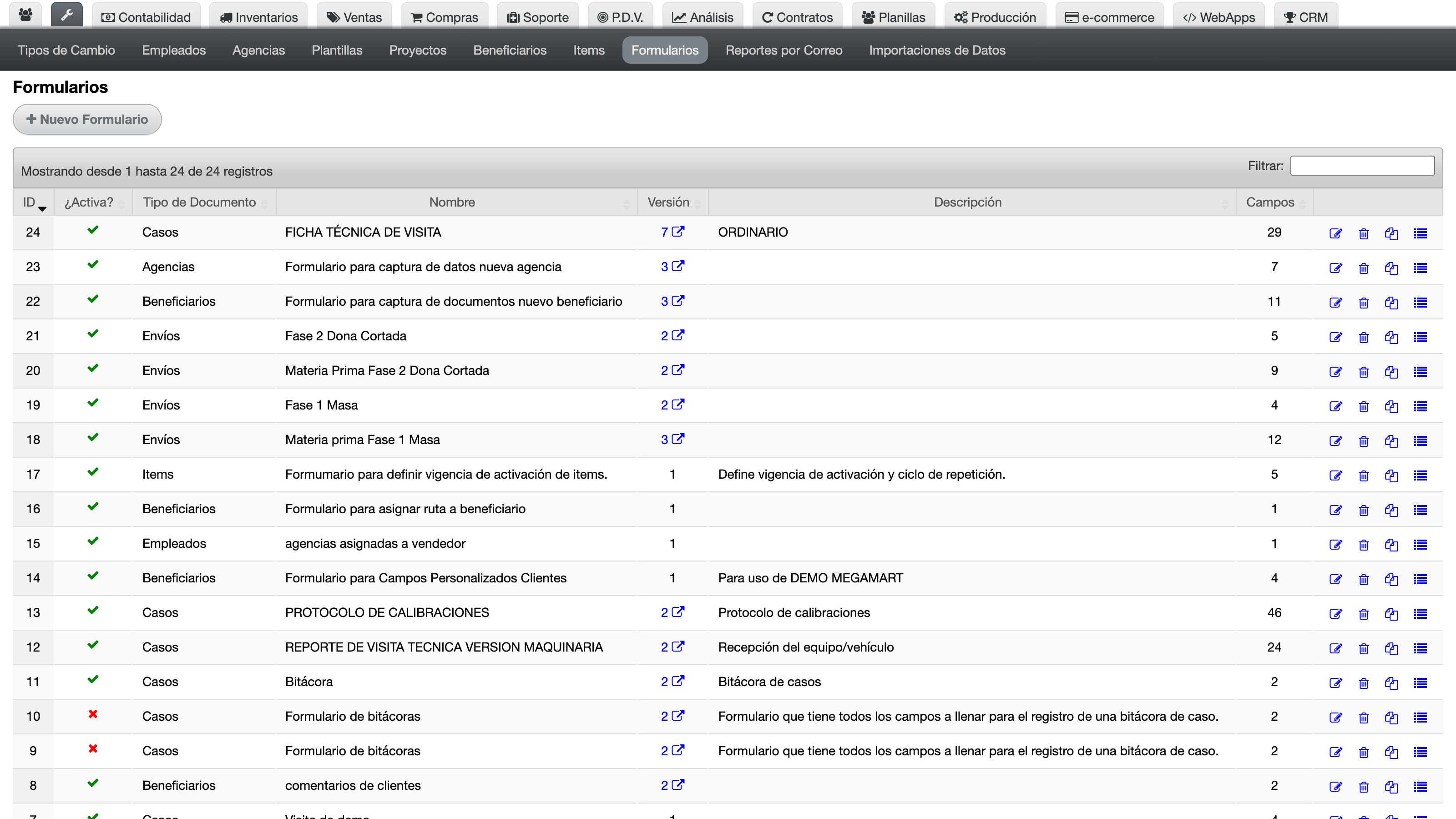Sort by Campos column header
1456x819 pixels.
1274,202
